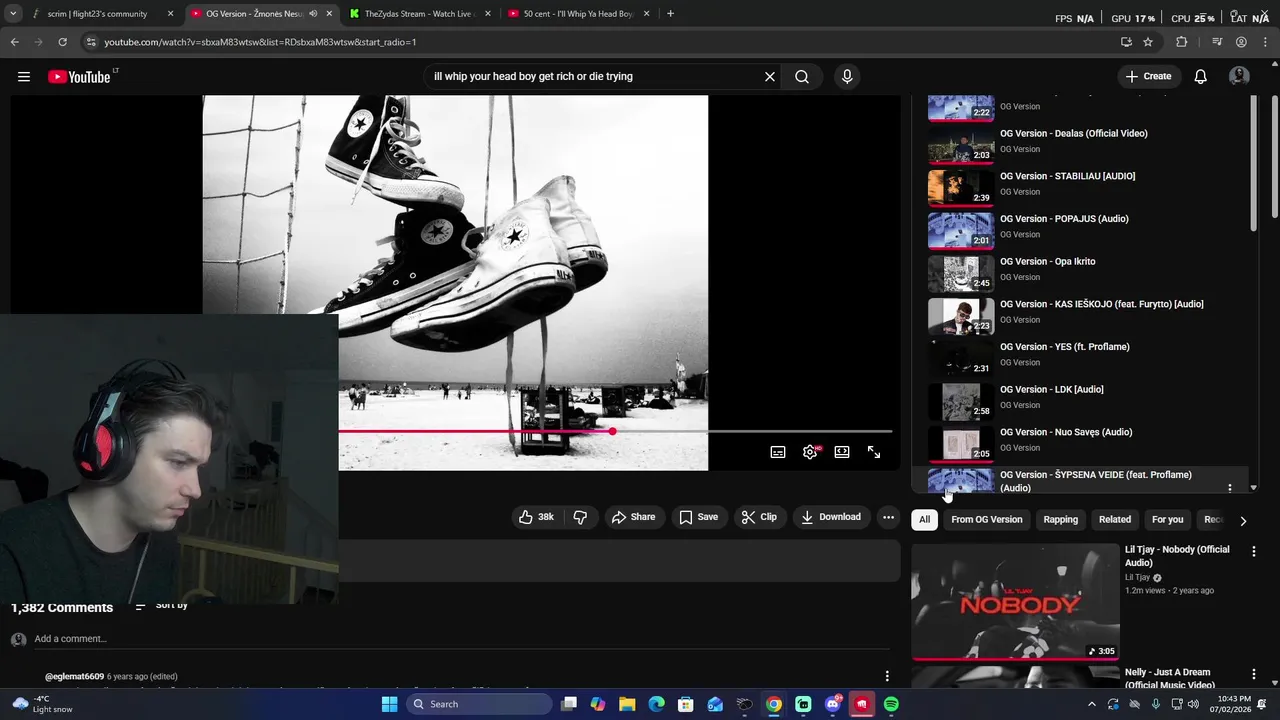Switch to scrim flight23's community tab

pyautogui.click(x=100, y=14)
